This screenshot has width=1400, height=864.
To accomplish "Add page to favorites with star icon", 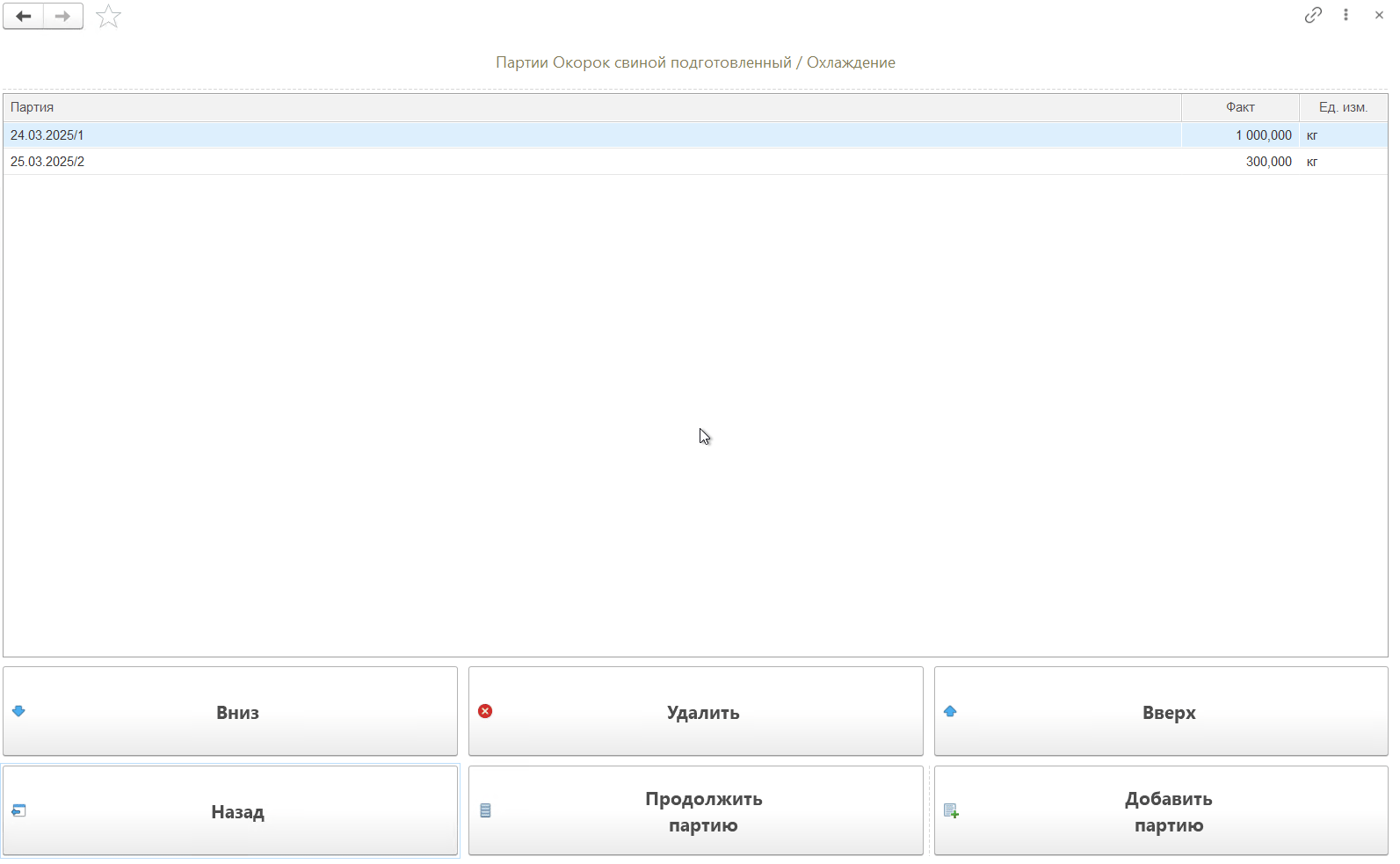I will click(108, 17).
